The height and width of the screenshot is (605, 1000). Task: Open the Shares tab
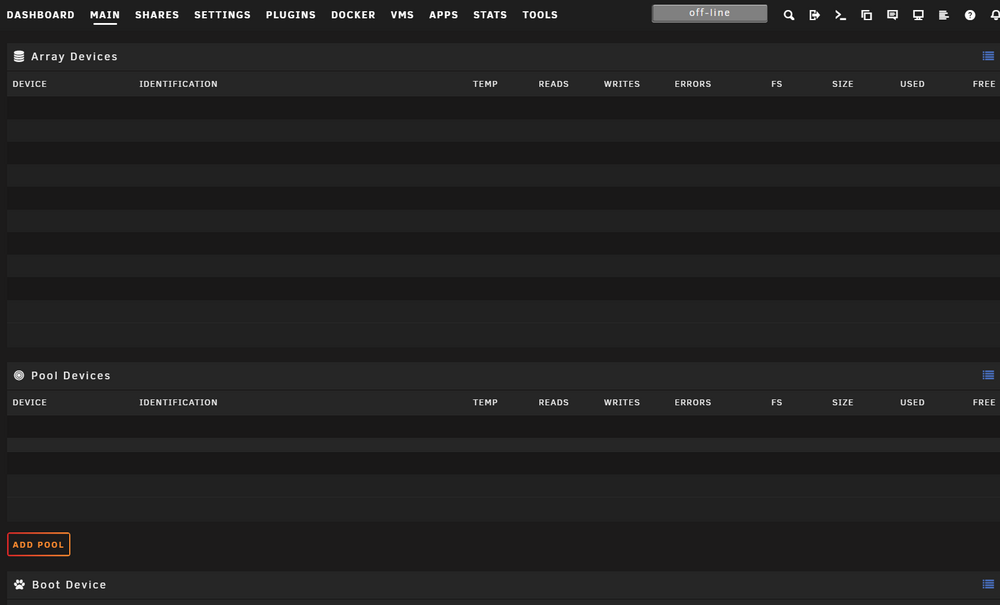tap(157, 15)
